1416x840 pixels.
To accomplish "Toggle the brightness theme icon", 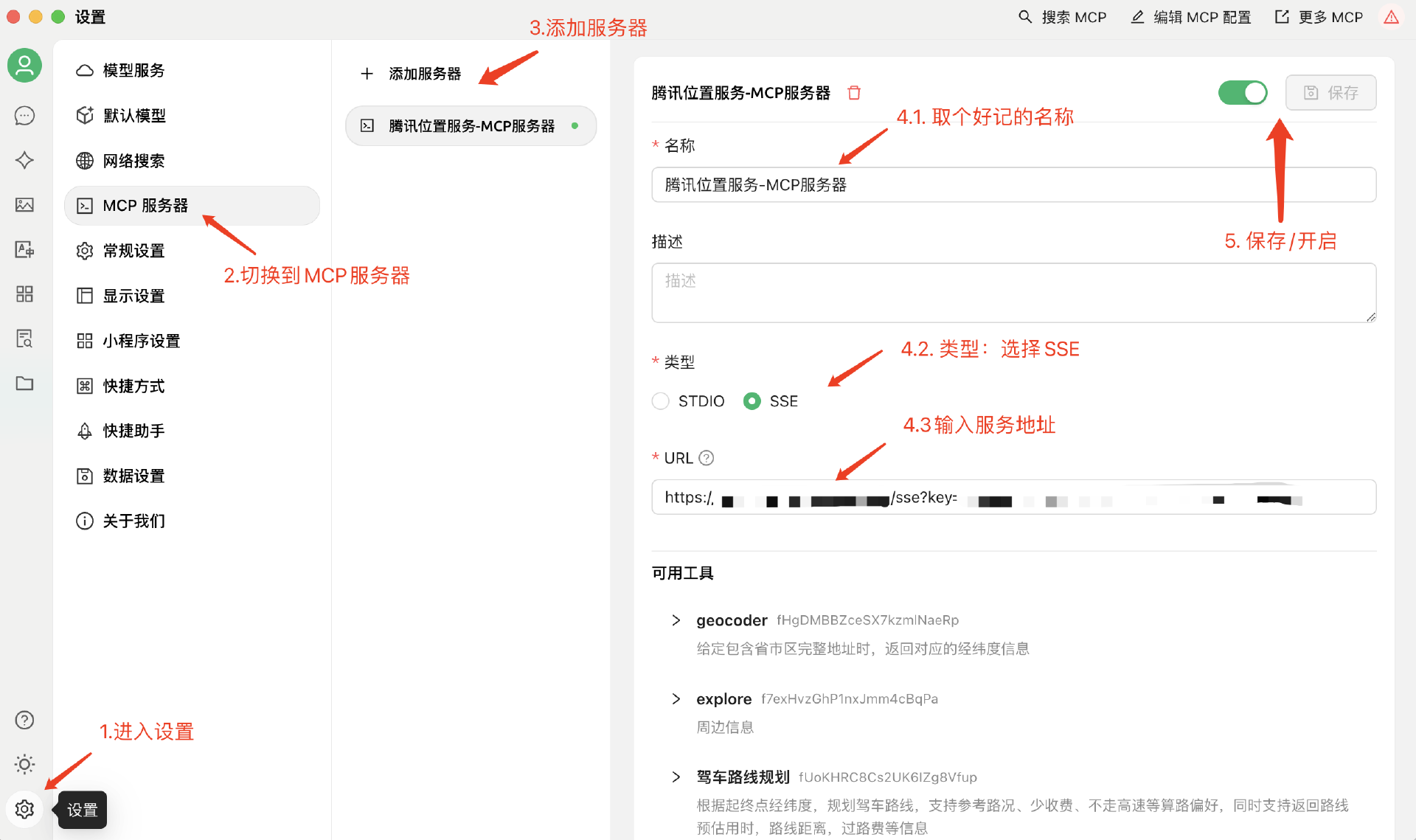I will coord(24,764).
